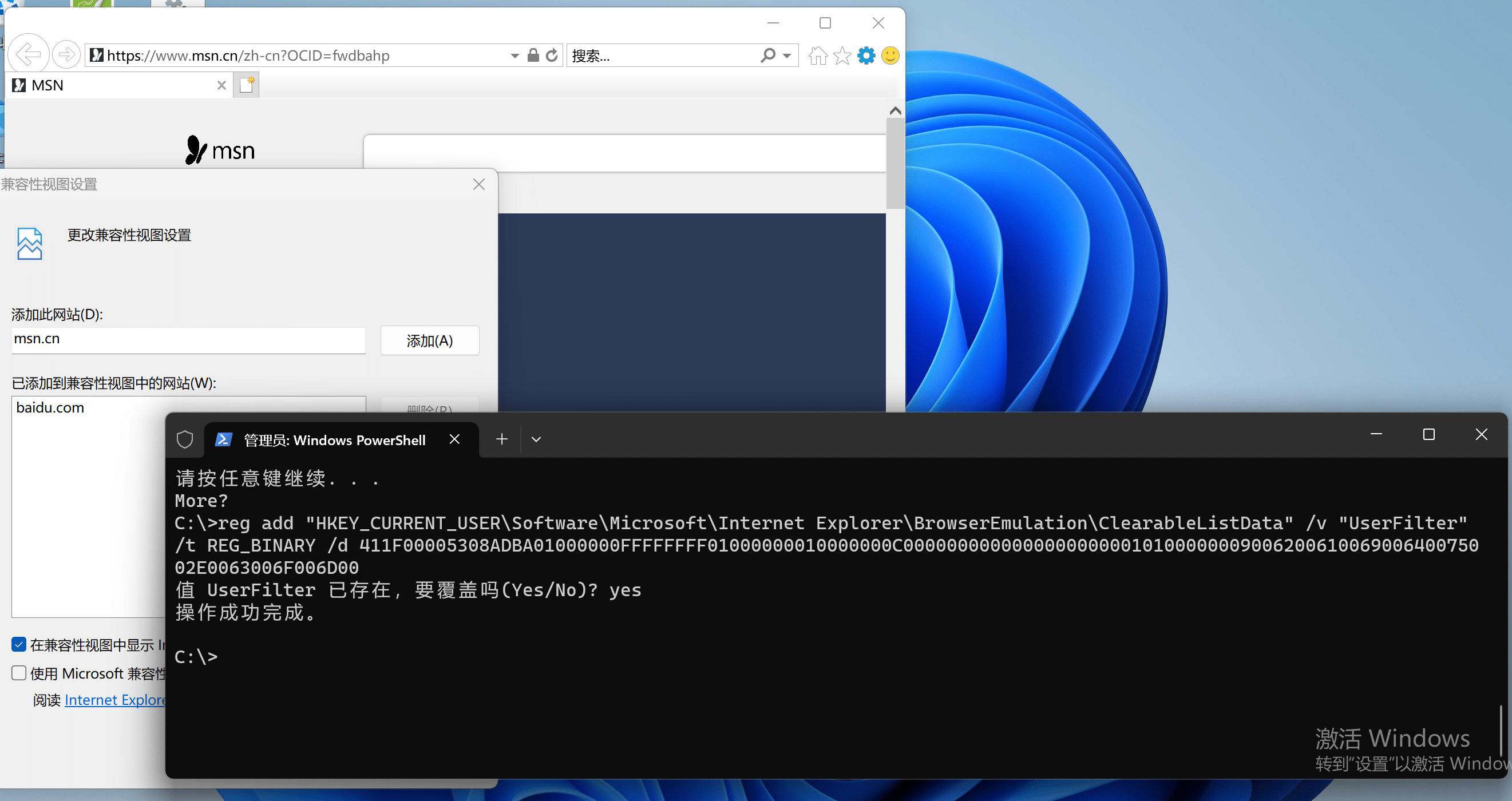Click the back navigation arrow
Screen dimensions: 1512x801
tap(29, 54)
